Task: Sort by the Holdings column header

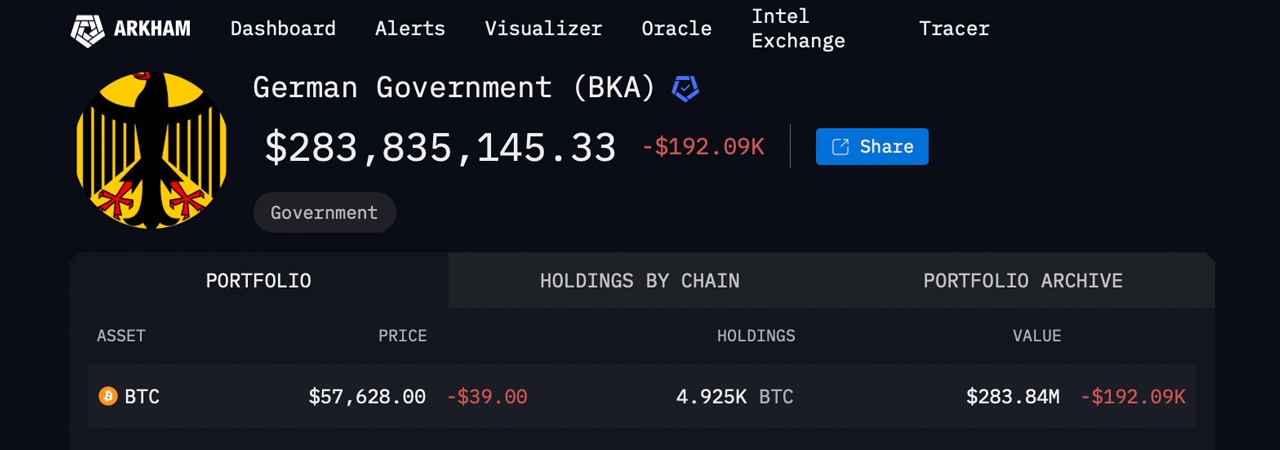Action: [x=756, y=336]
